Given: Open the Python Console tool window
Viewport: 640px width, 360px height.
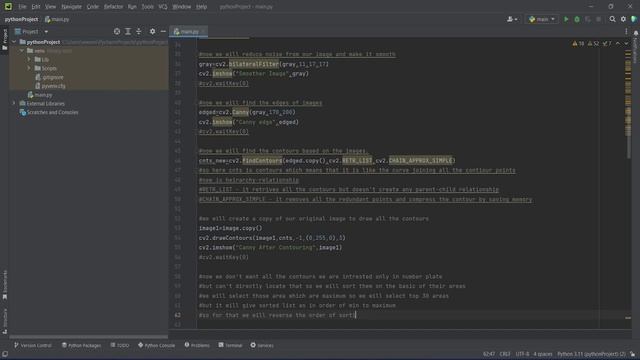Looking at the screenshot, I should tap(156, 345).
